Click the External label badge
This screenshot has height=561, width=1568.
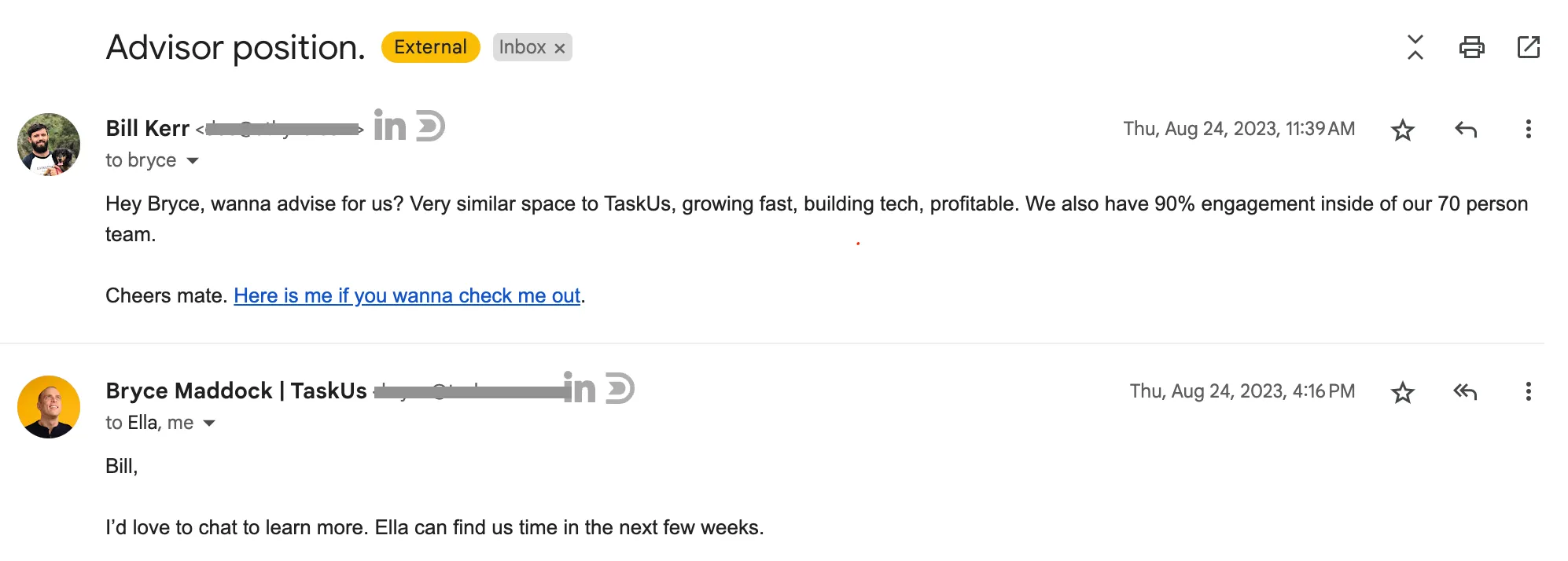[x=430, y=47]
